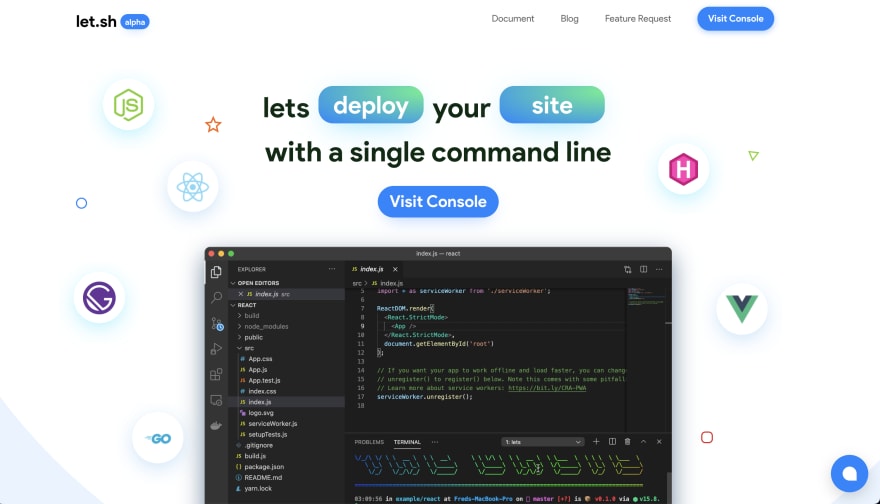Close the terminal panel with the X icon
This screenshot has height=504, width=880.
point(659,442)
